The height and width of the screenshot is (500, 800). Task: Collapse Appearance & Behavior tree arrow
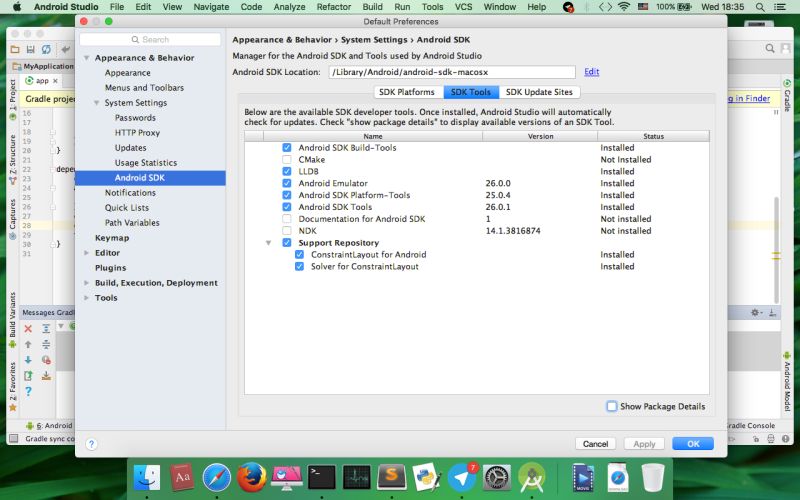point(87,58)
